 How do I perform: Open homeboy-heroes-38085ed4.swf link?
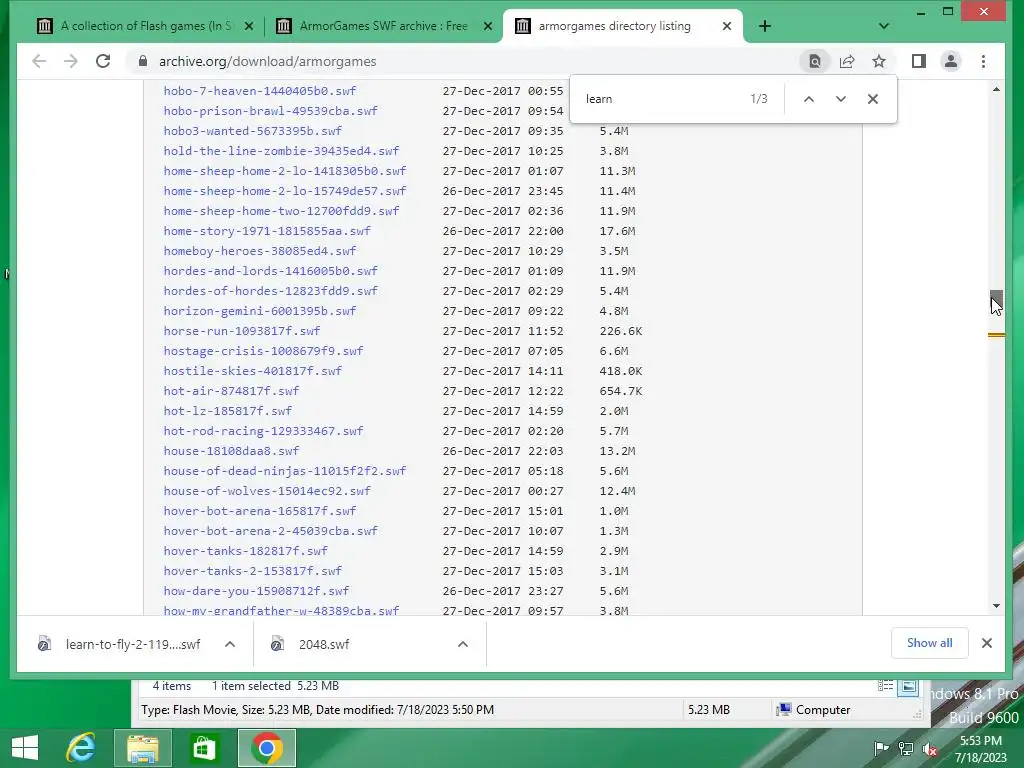(260, 251)
